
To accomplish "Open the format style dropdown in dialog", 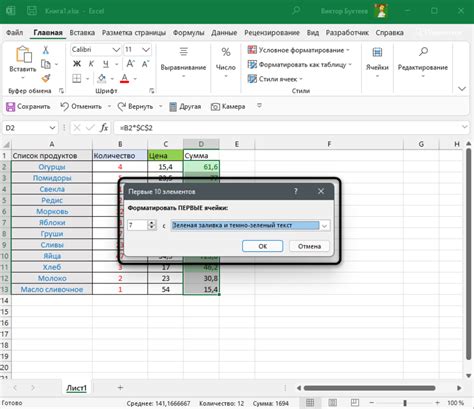I will (x=324, y=226).
